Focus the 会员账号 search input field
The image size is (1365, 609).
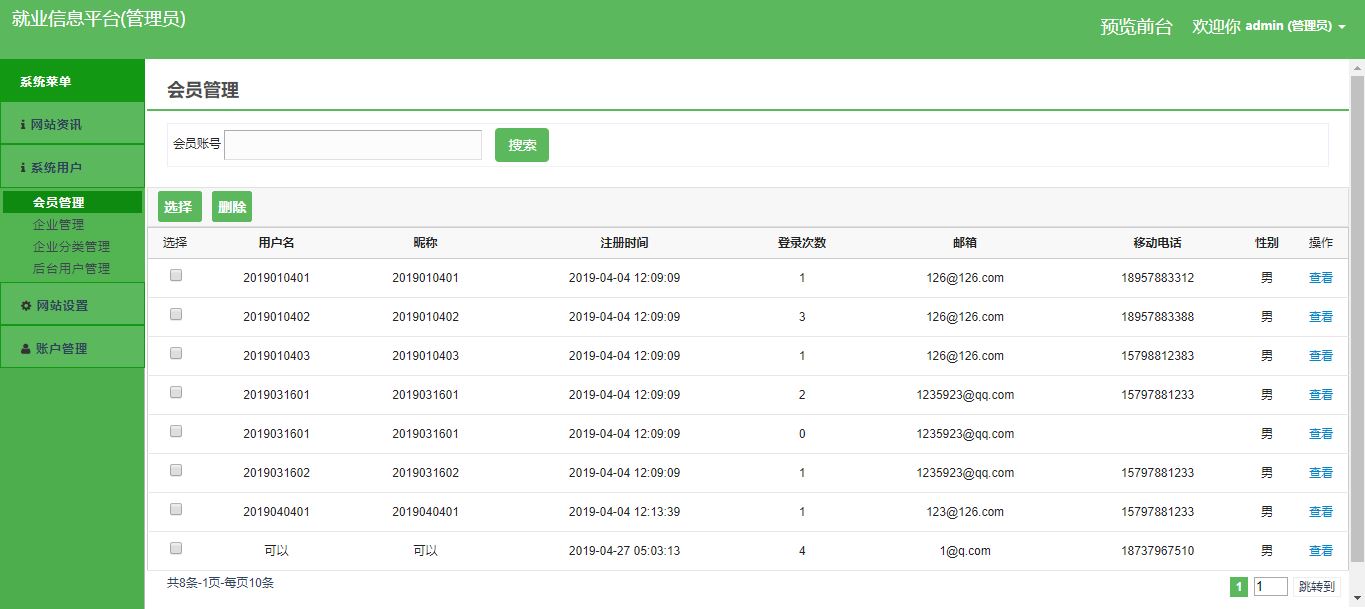click(x=353, y=145)
